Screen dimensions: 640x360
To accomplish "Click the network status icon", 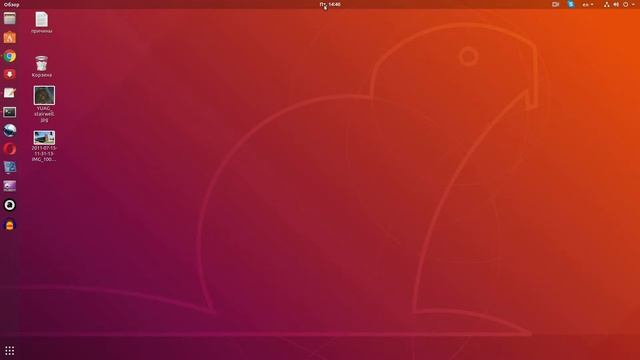I will (x=607, y=4).
